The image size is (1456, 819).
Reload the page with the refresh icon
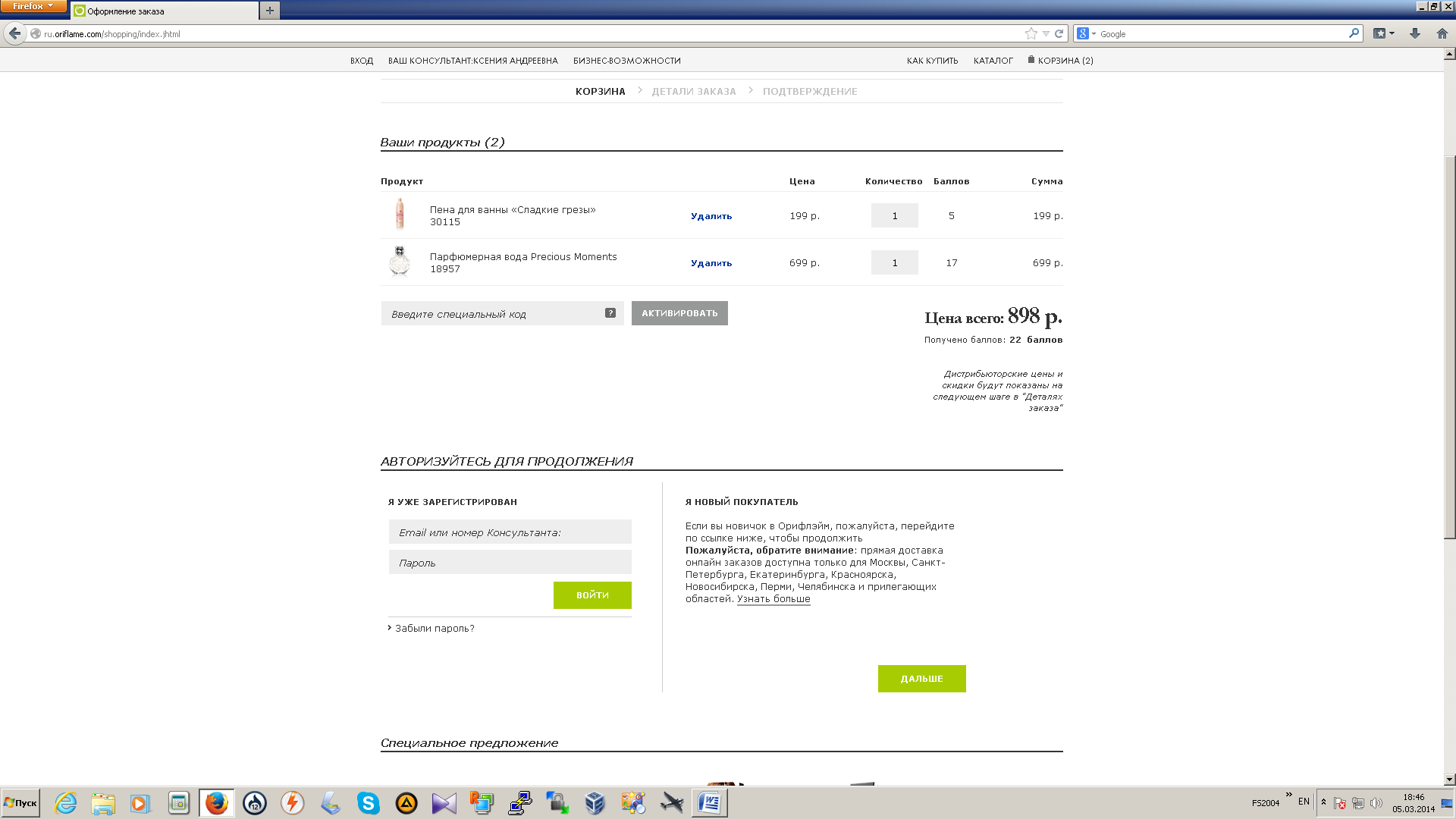pos(1059,33)
